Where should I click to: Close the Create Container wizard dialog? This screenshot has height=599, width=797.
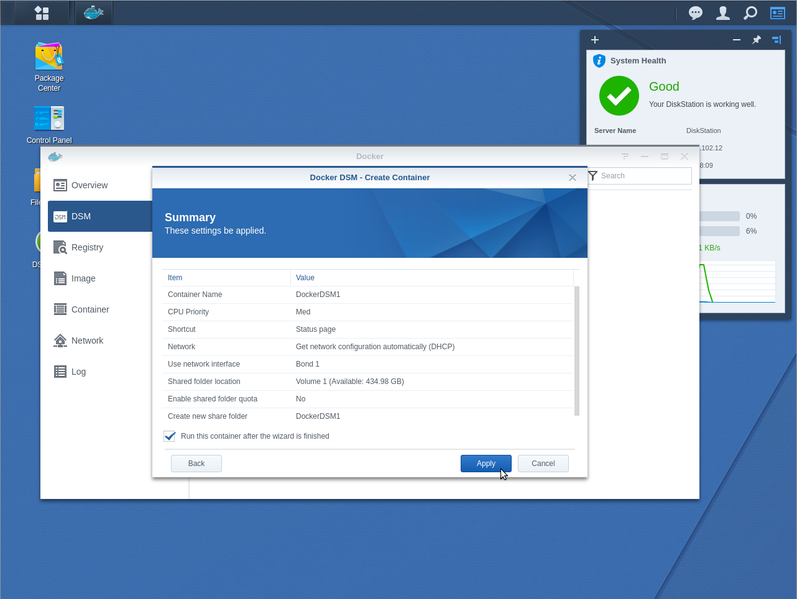coord(572,177)
